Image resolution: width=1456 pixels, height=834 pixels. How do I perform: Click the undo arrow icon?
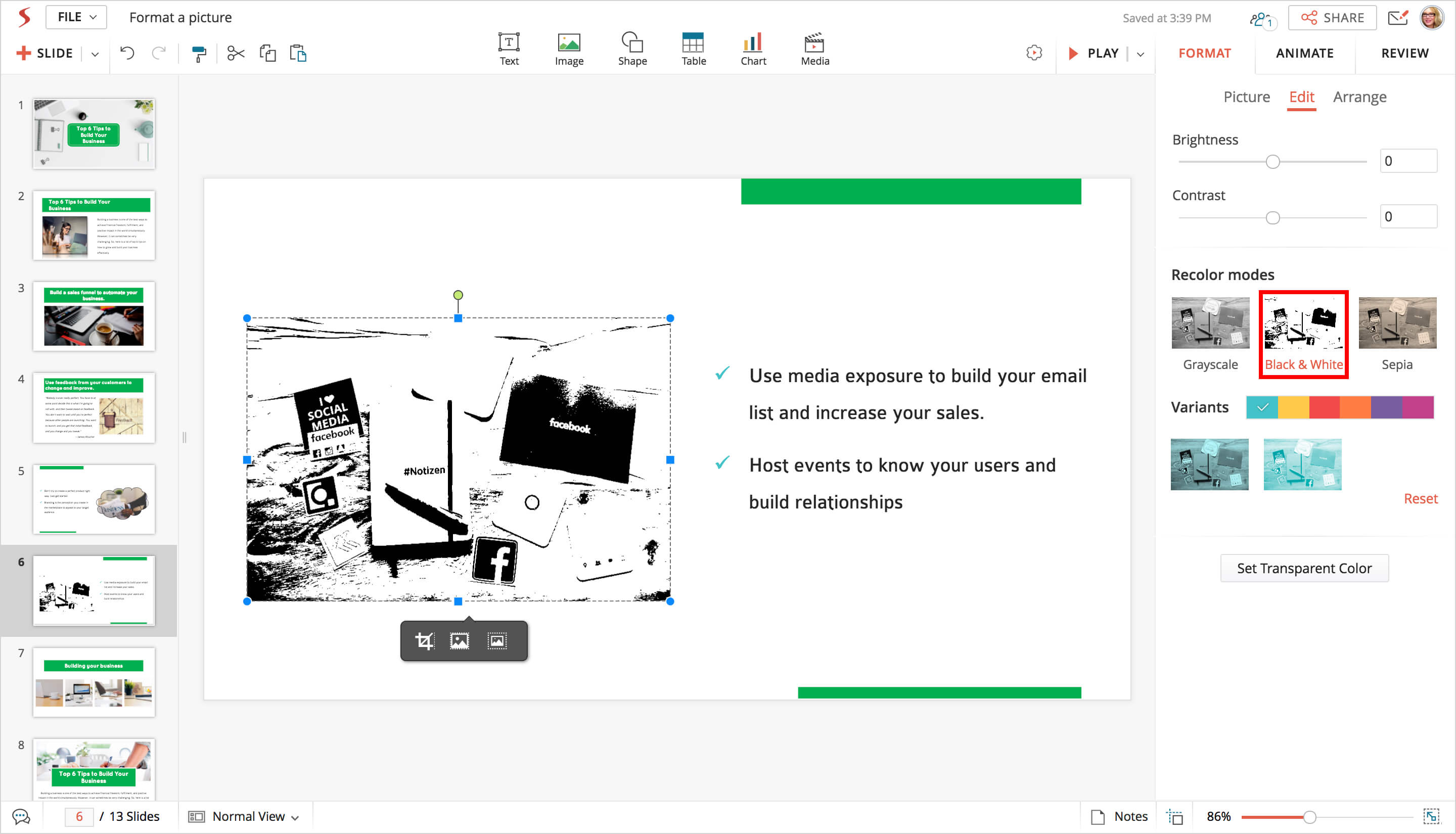[x=127, y=54]
